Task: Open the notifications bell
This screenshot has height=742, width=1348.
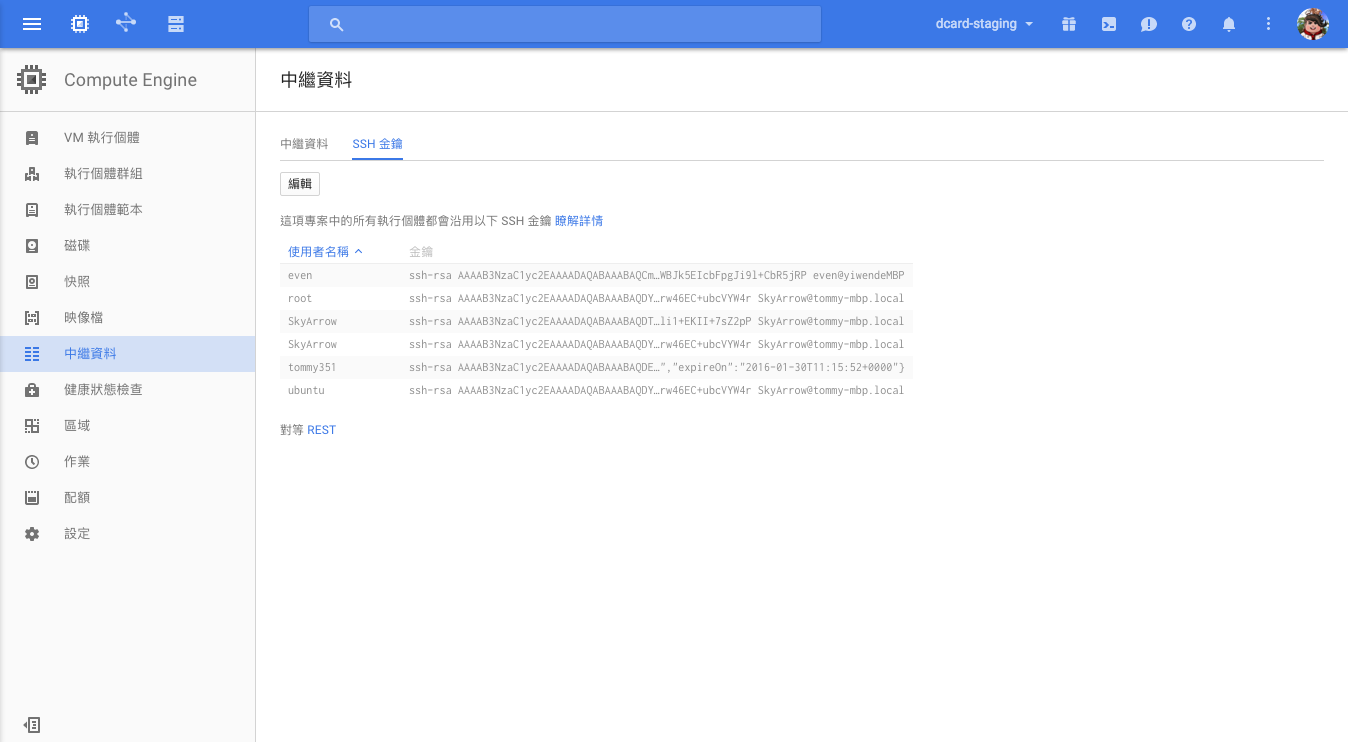Action: click(x=1229, y=24)
